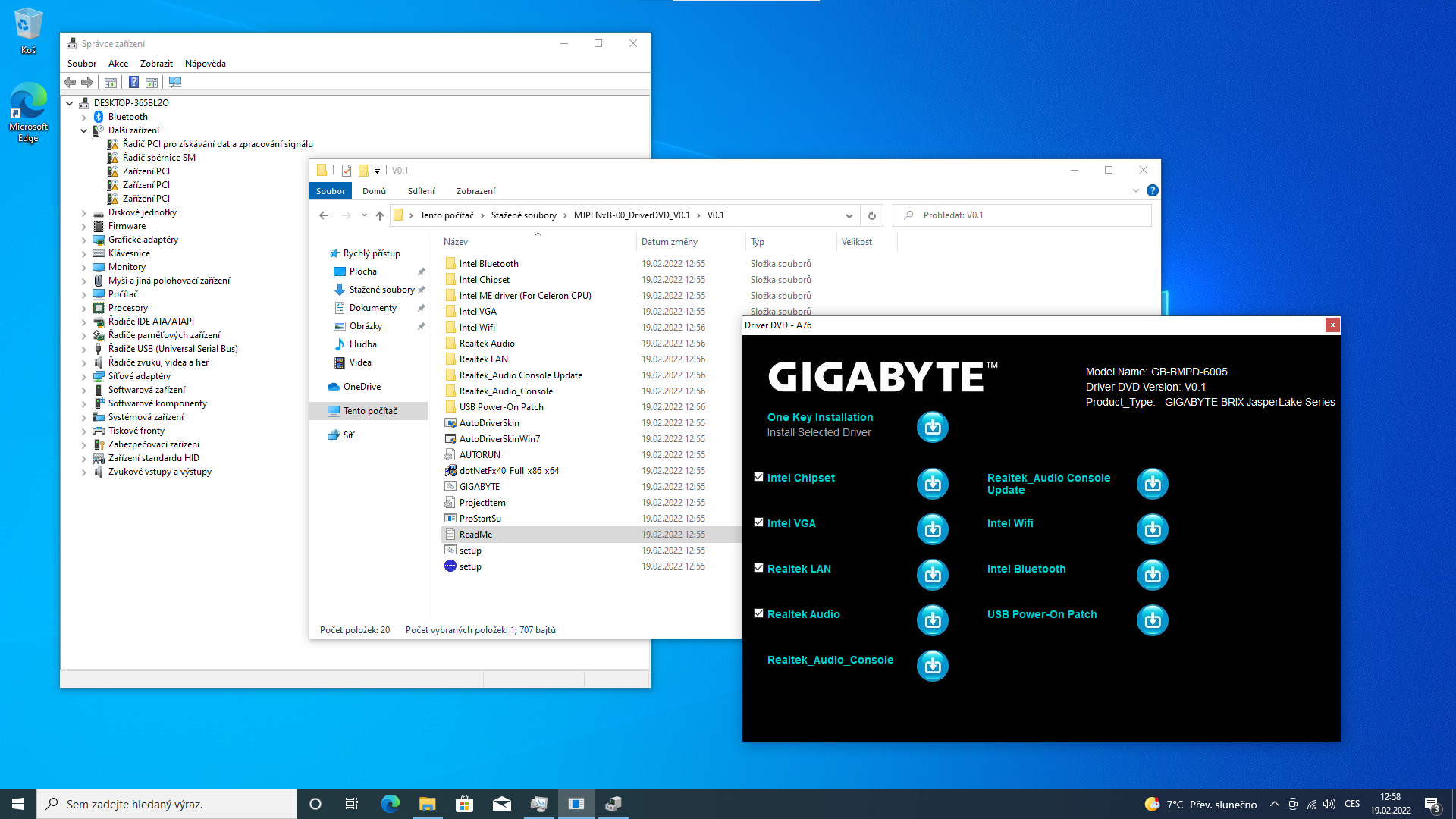Click the Back arrow in Device Manager toolbar
This screenshot has width=1456, height=819.
70,82
